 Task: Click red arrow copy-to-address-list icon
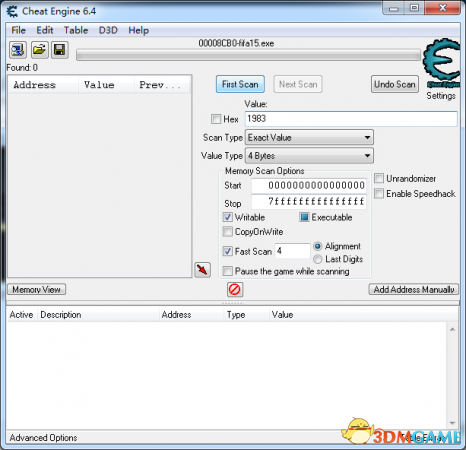[x=203, y=270]
